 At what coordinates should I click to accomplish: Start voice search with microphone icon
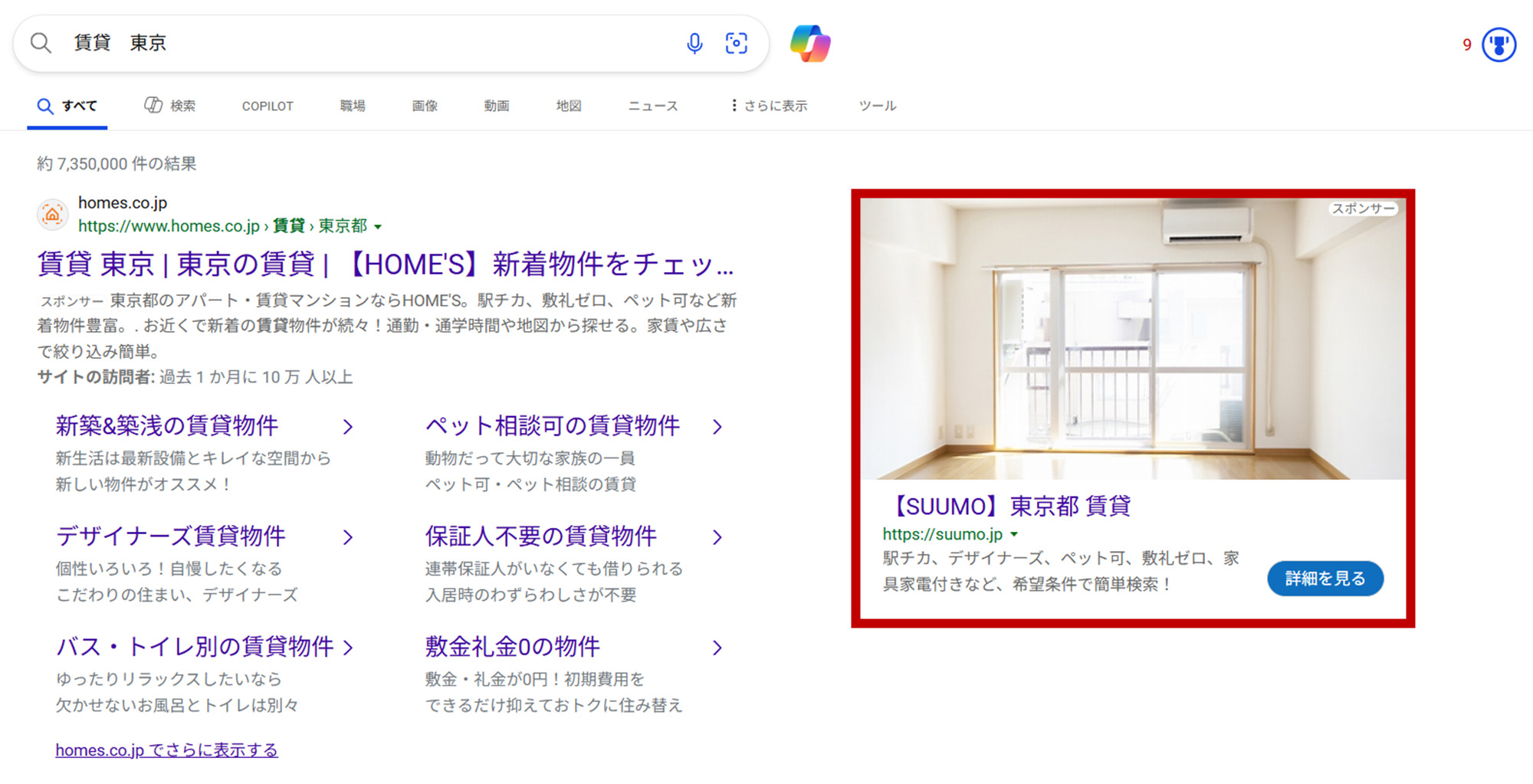click(x=694, y=43)
